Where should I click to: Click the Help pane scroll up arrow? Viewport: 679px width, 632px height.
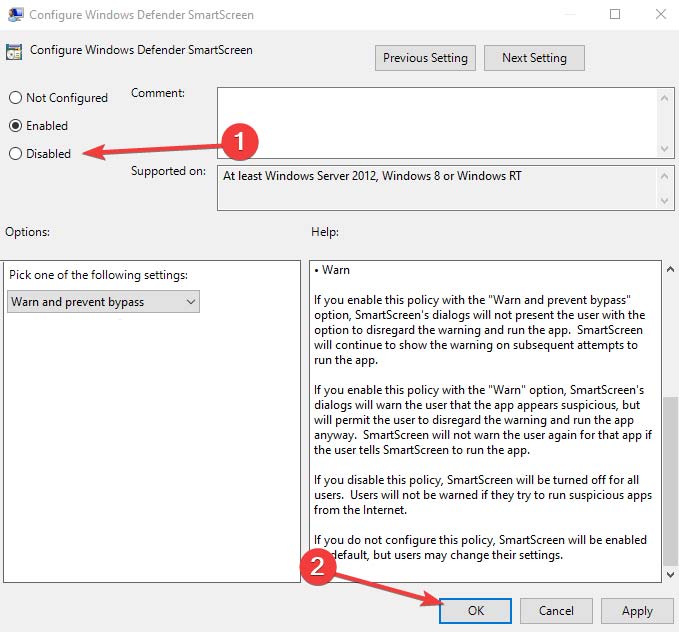[670, 269]
